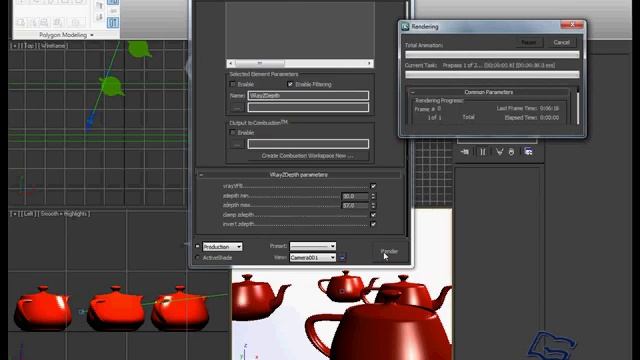
Task: Click the Top viewport name label
Action: tap(29, 46)
